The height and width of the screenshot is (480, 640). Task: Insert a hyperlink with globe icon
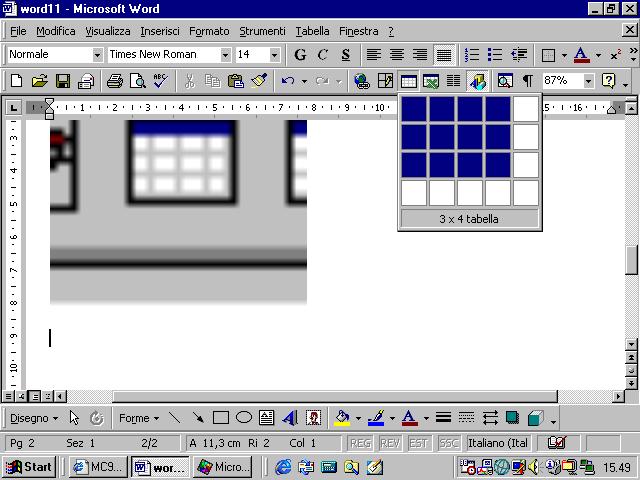[362, 81]
